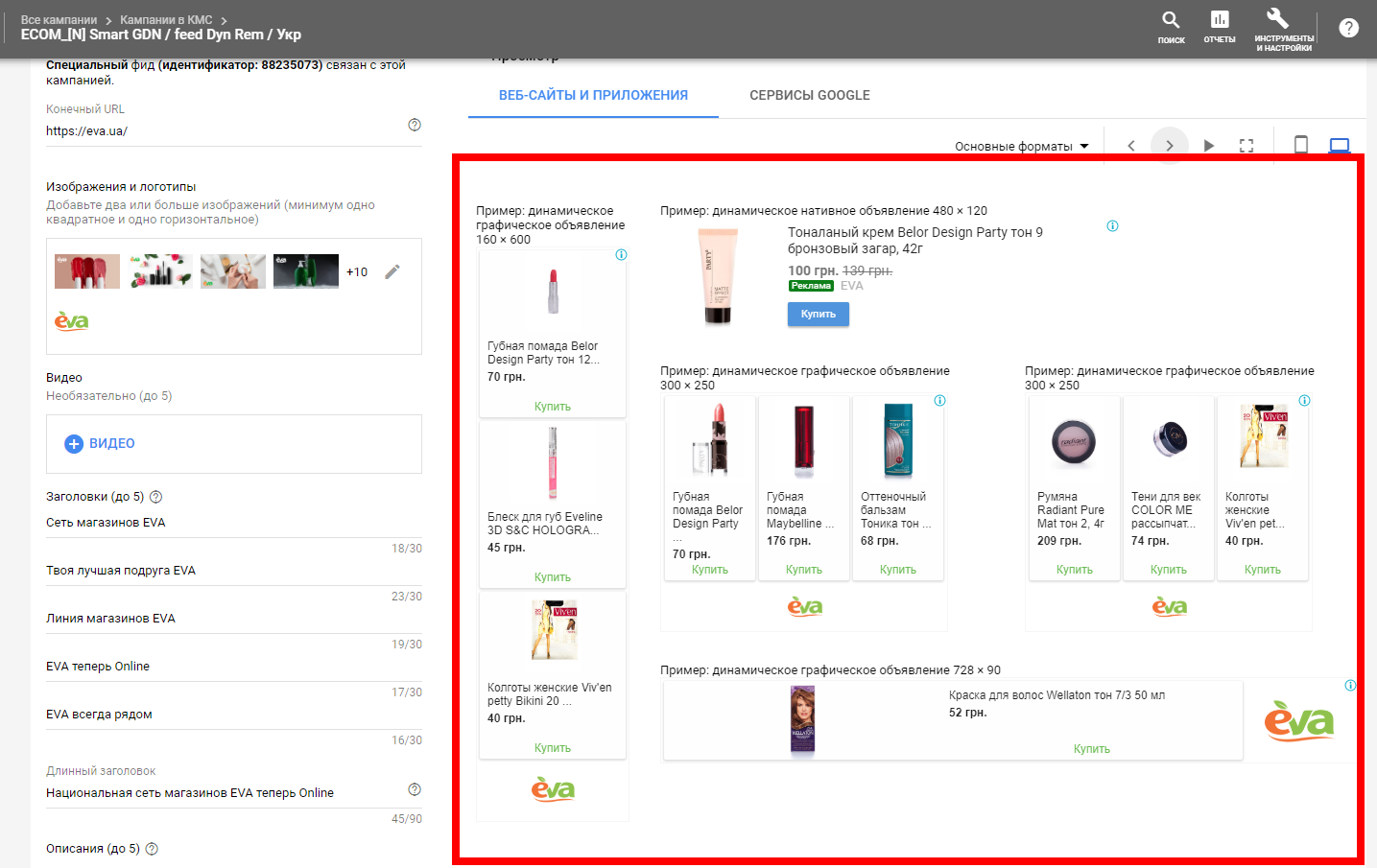Screen dimensions: 1377x868
Task: Expand the Основные форматы dropdown
Action: [1022, 147]
